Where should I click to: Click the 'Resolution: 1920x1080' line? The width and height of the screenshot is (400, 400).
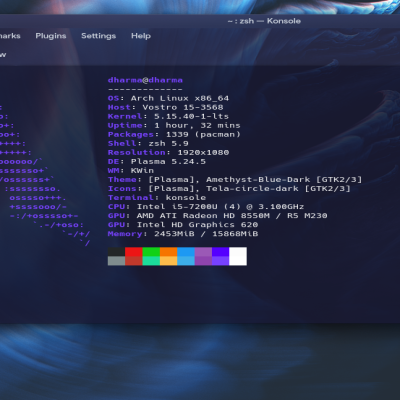point(168,152)
